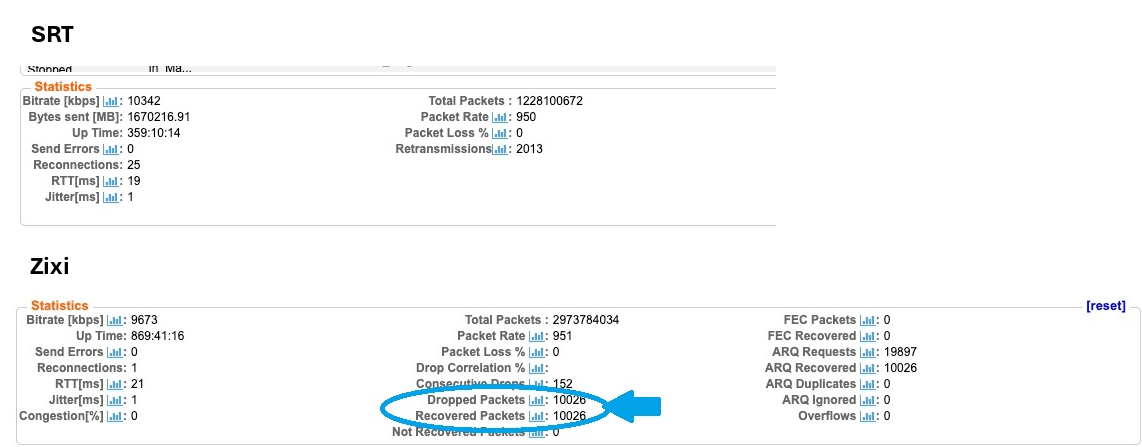Open the FEC Packets chart icon

(867, 320)
